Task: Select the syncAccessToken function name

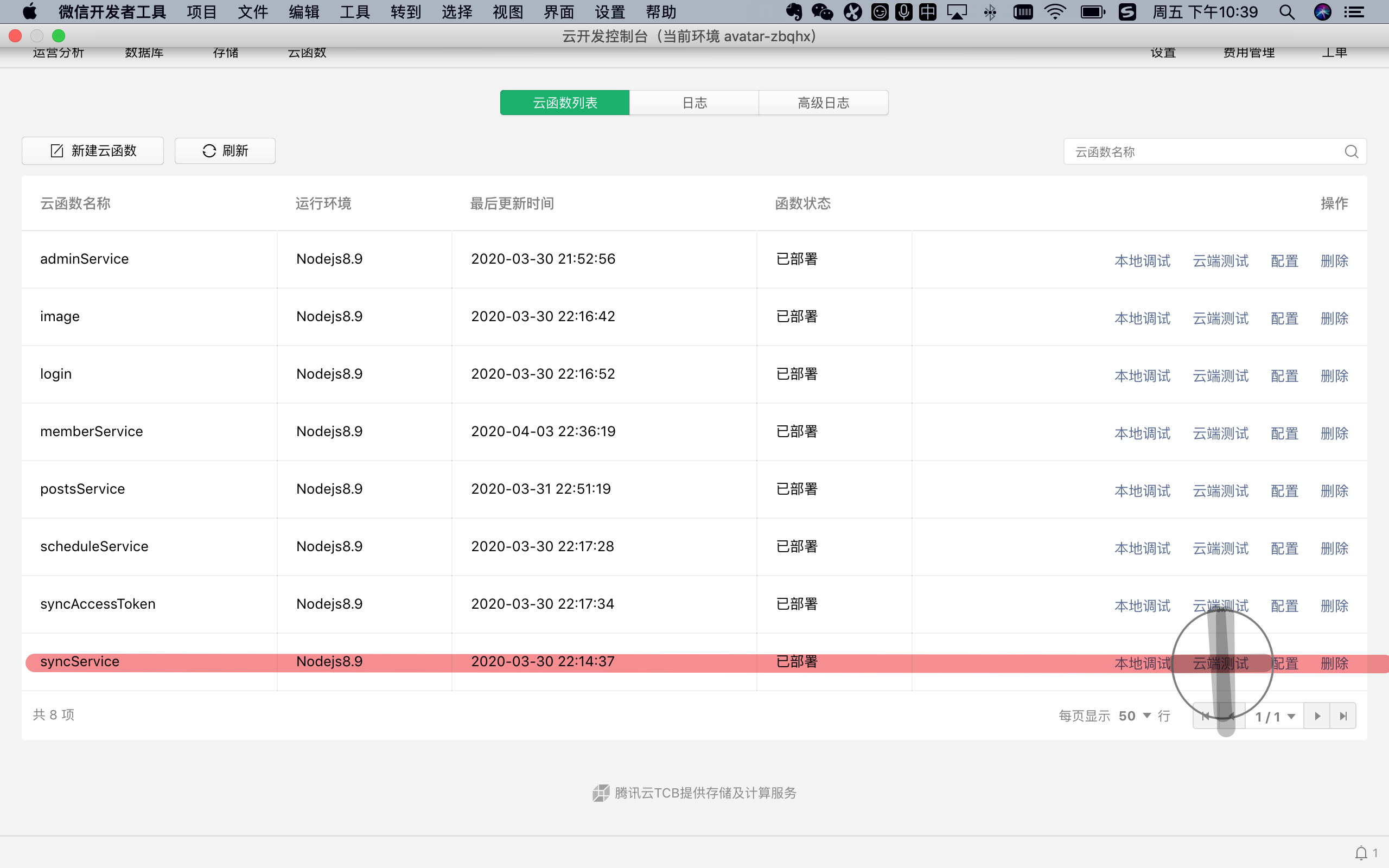Action: [98, 604]
